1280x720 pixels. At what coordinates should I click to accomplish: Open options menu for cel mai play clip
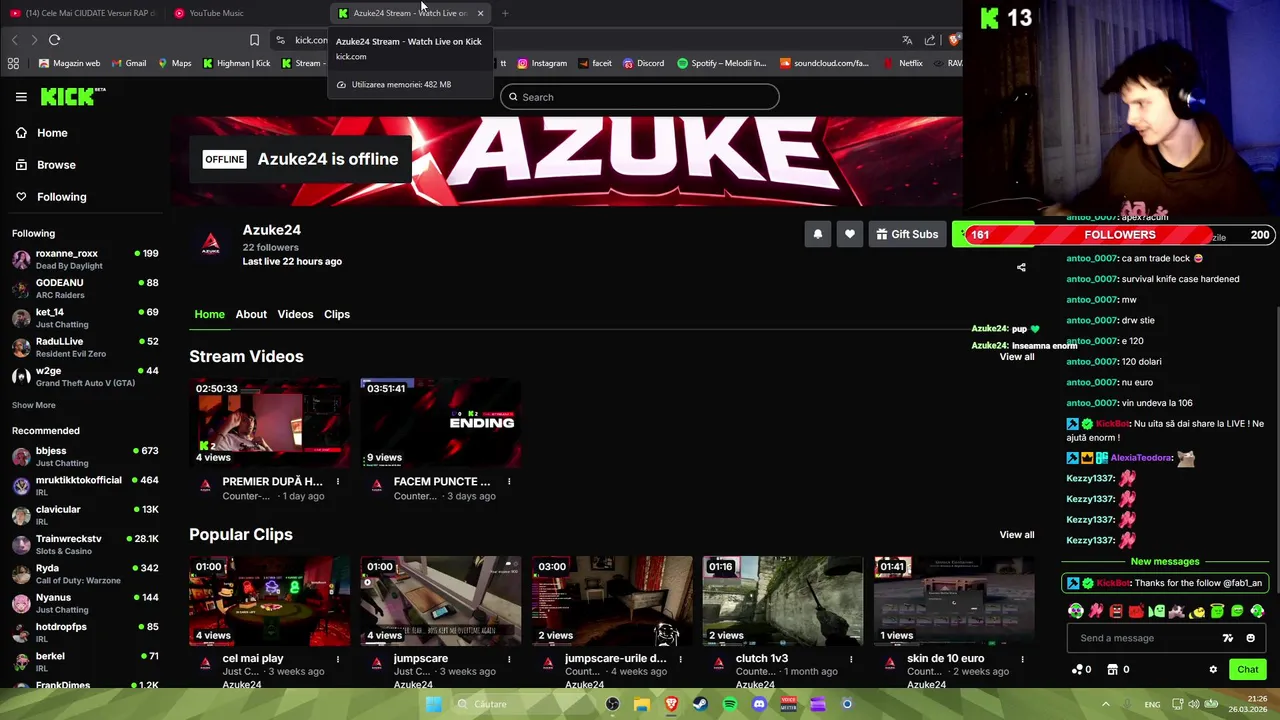tap(338, 659)
